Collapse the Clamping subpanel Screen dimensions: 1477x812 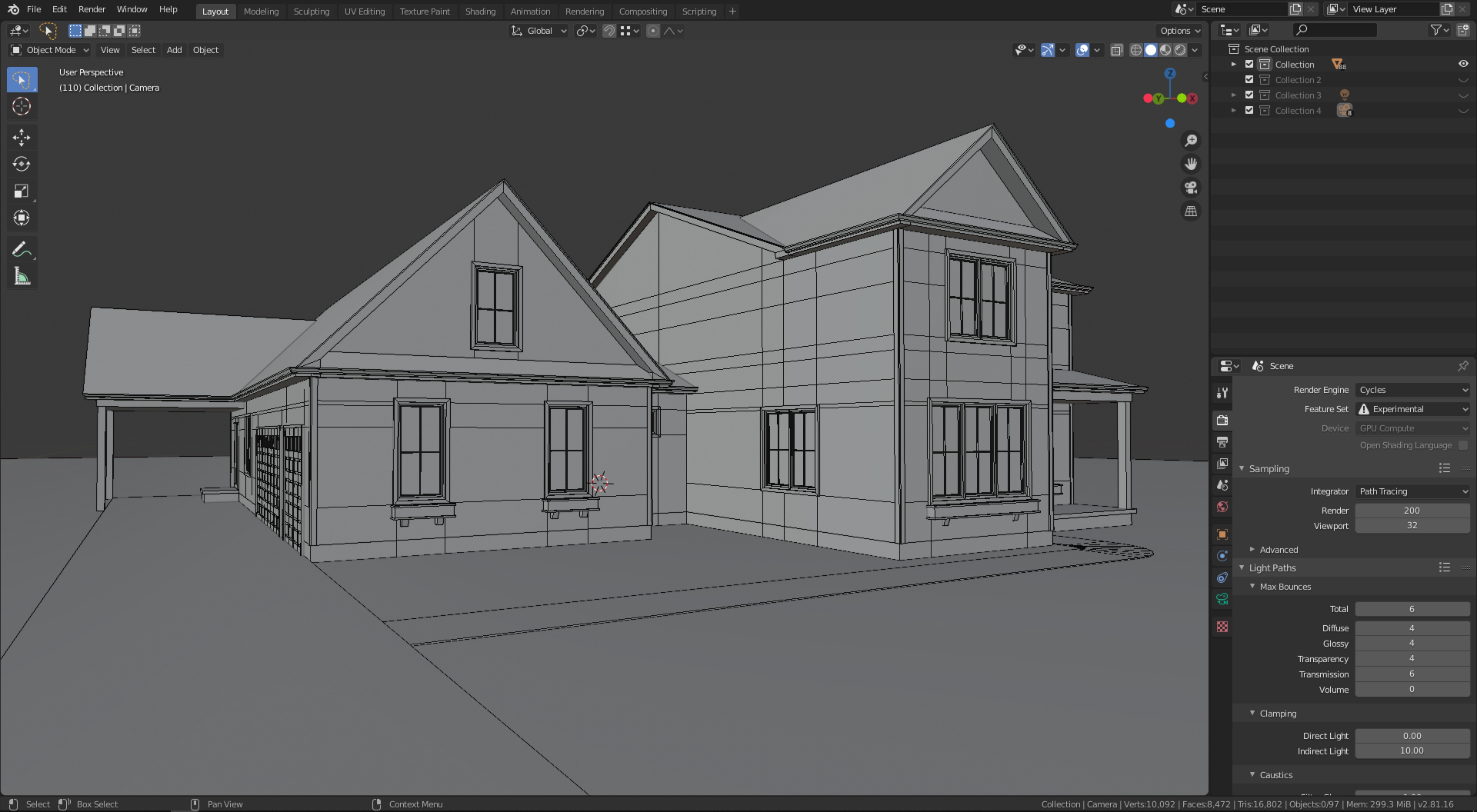(1252, 713)
